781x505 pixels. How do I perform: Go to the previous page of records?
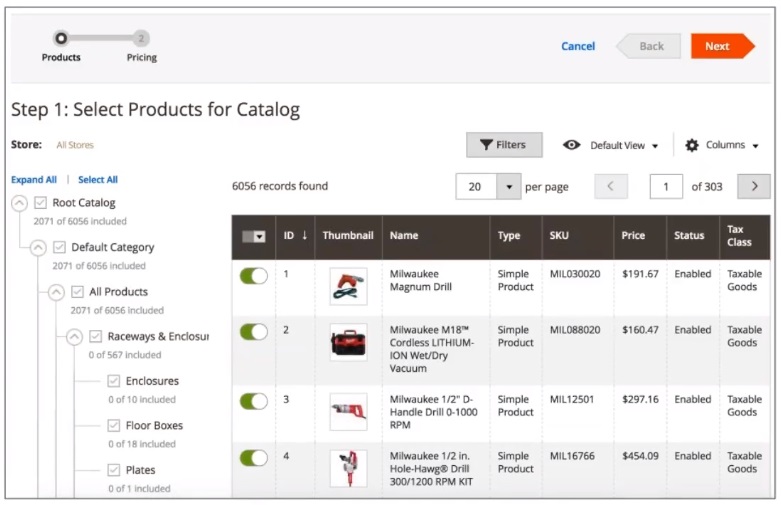pyautogui.click(x=611, y=186)
